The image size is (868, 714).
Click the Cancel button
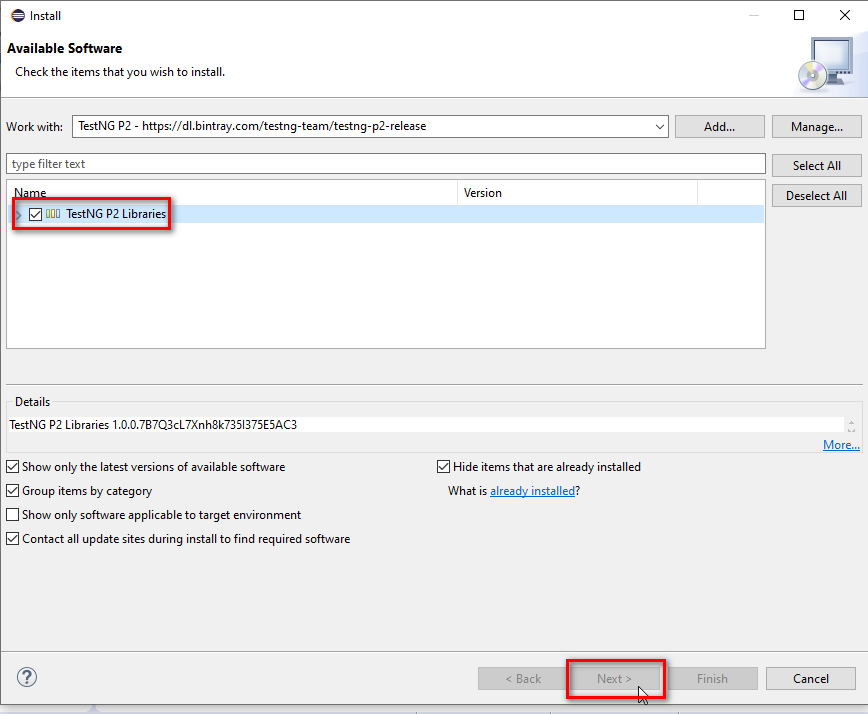810,679
